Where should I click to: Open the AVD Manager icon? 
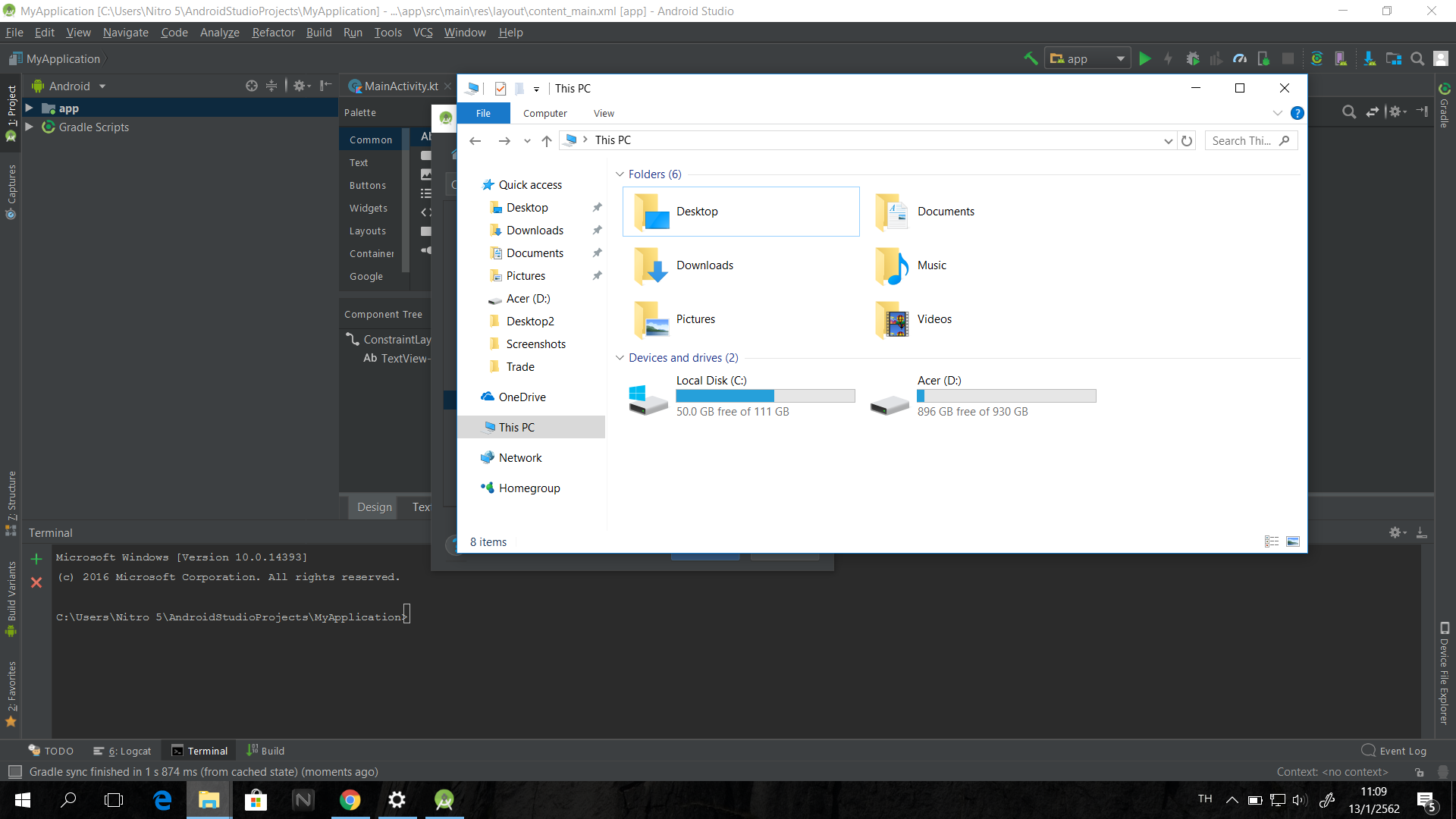click(x=1341, y=58)
